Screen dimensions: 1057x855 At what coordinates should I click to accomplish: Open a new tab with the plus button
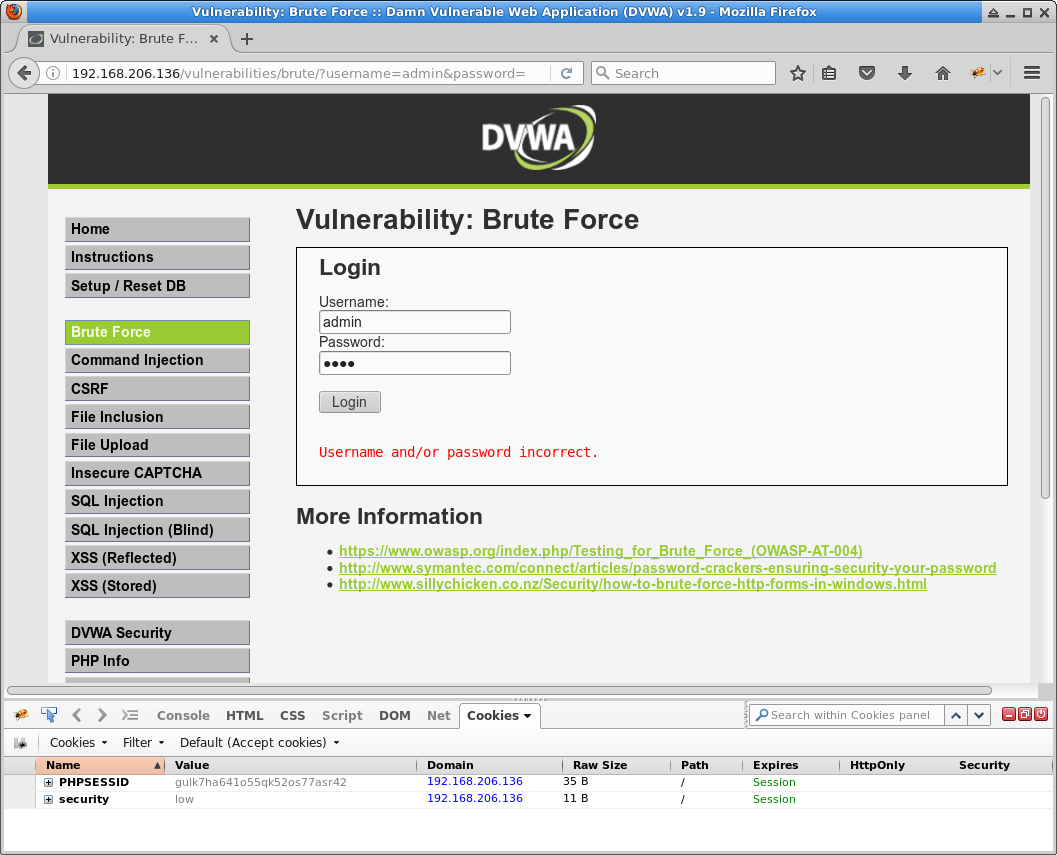coord(247,39)
